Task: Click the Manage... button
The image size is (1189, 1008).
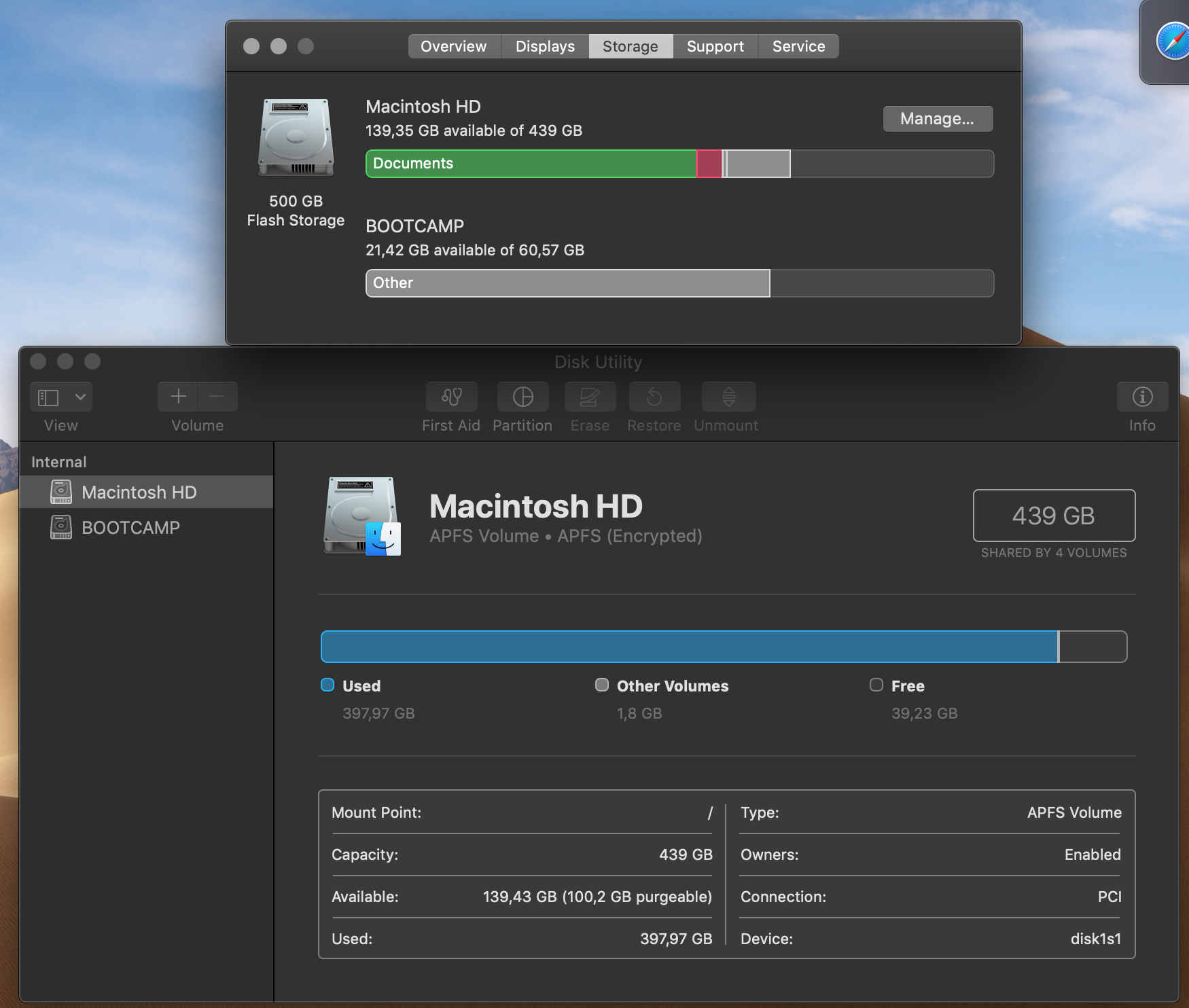Action: pos(938,119)
